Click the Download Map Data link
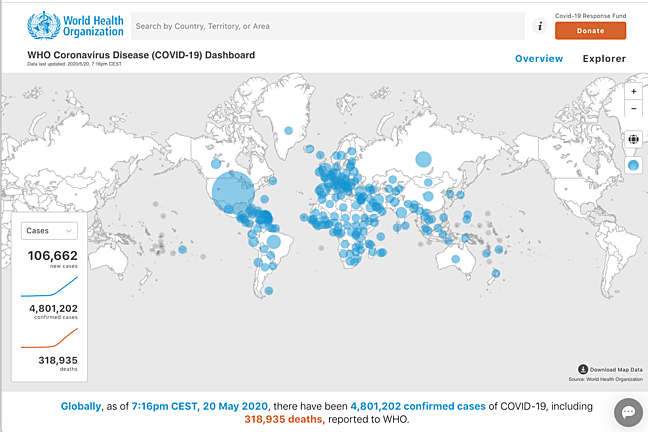This screenshot has width=648, height=432. click(x=613, y=369)
